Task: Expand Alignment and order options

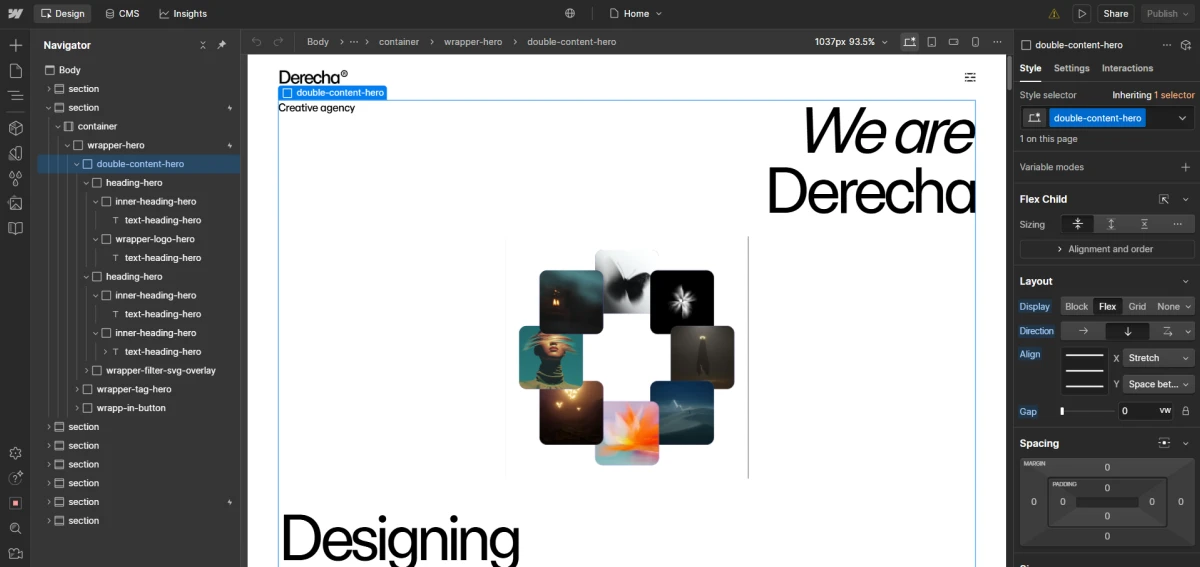Action: [1107, 249]
